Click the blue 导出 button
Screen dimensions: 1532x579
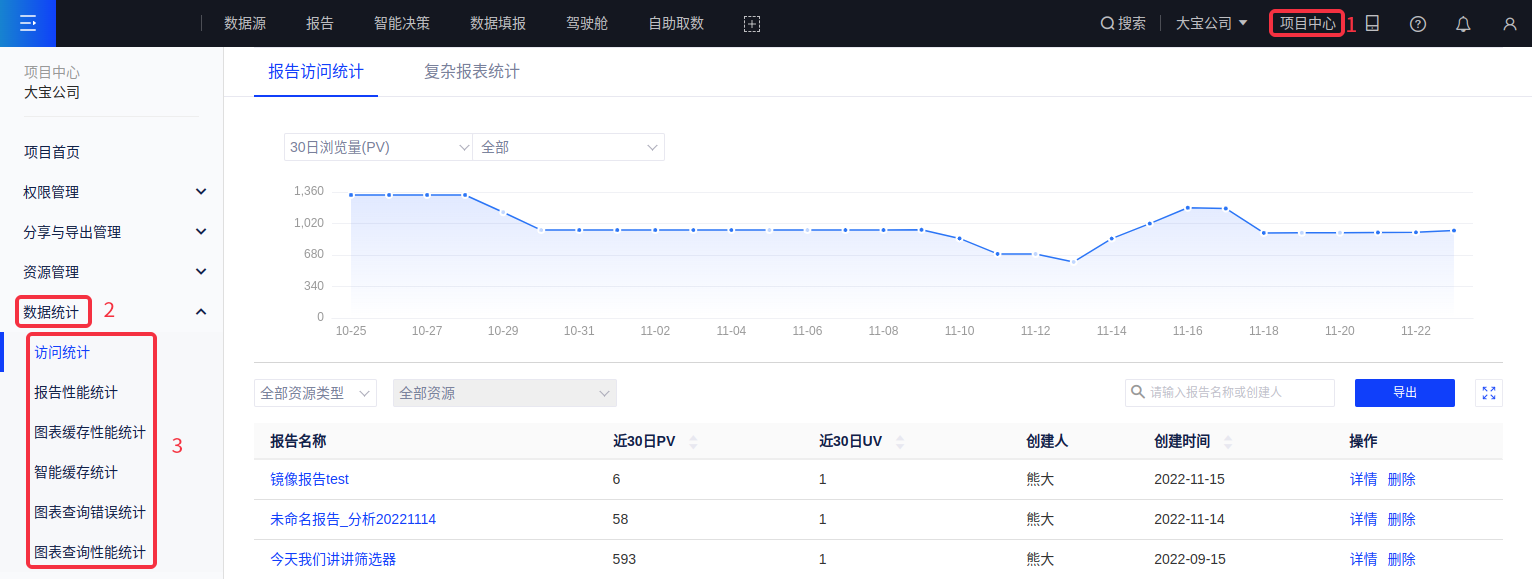tap(1404, 393)
